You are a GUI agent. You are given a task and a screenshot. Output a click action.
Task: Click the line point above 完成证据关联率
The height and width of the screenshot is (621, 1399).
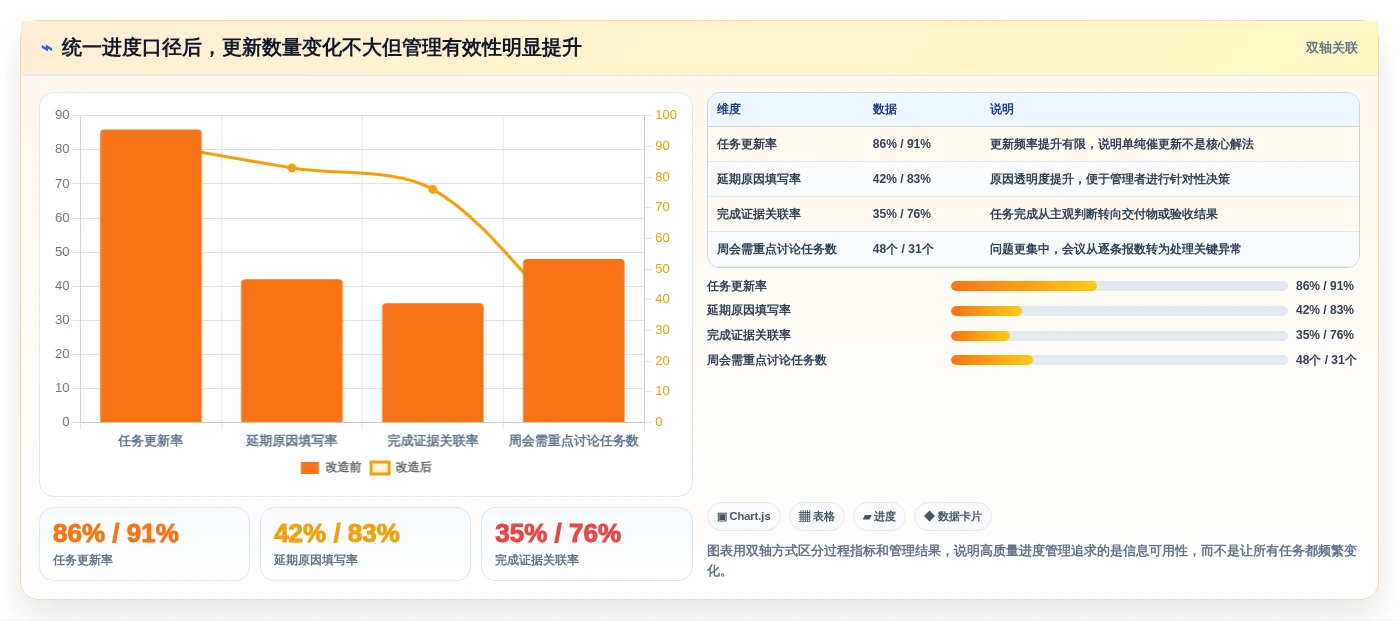[x=433, y=189]
